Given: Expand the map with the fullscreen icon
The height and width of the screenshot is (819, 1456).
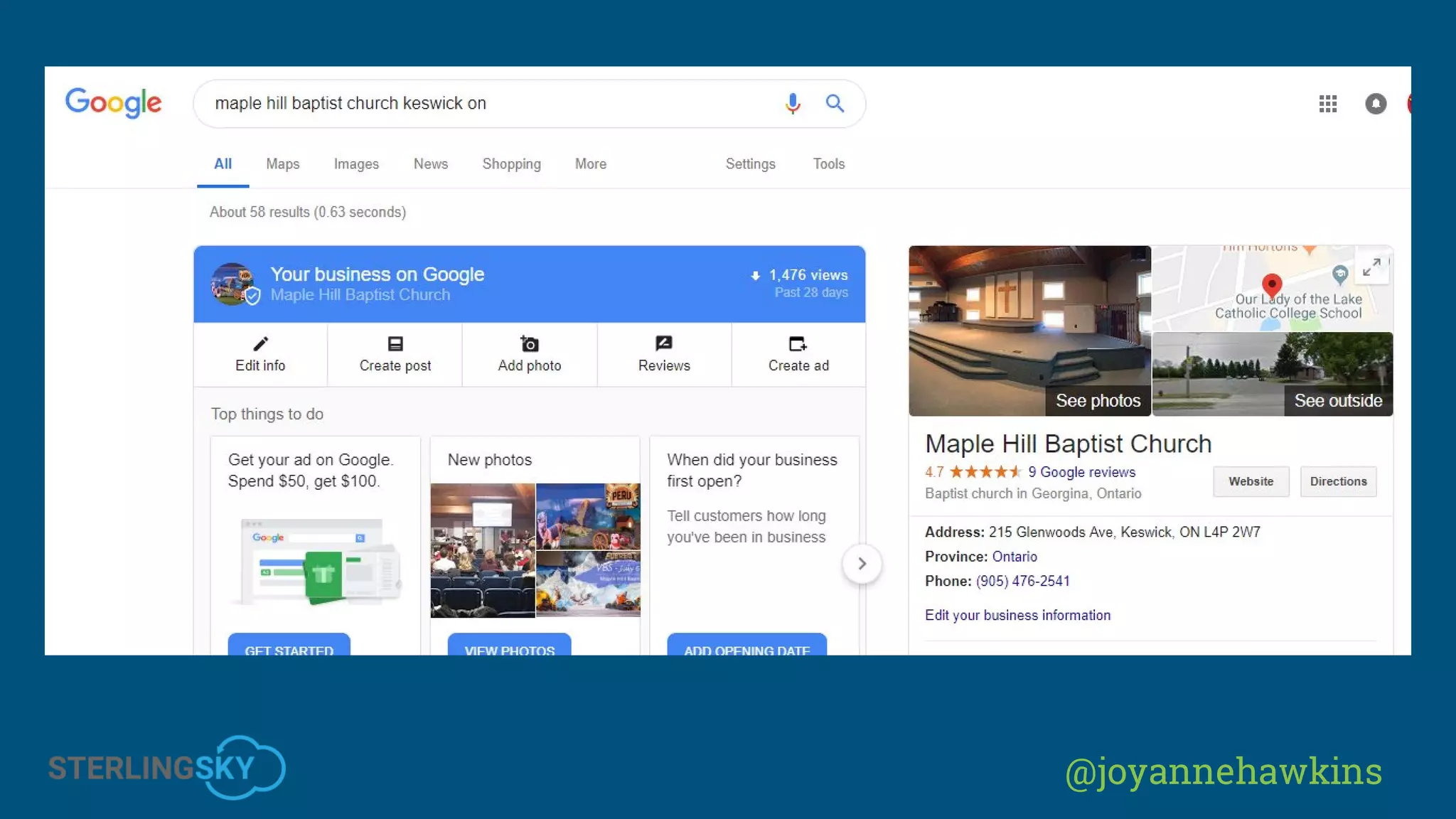Looking at the screenshot, I should click(1371, 267).
